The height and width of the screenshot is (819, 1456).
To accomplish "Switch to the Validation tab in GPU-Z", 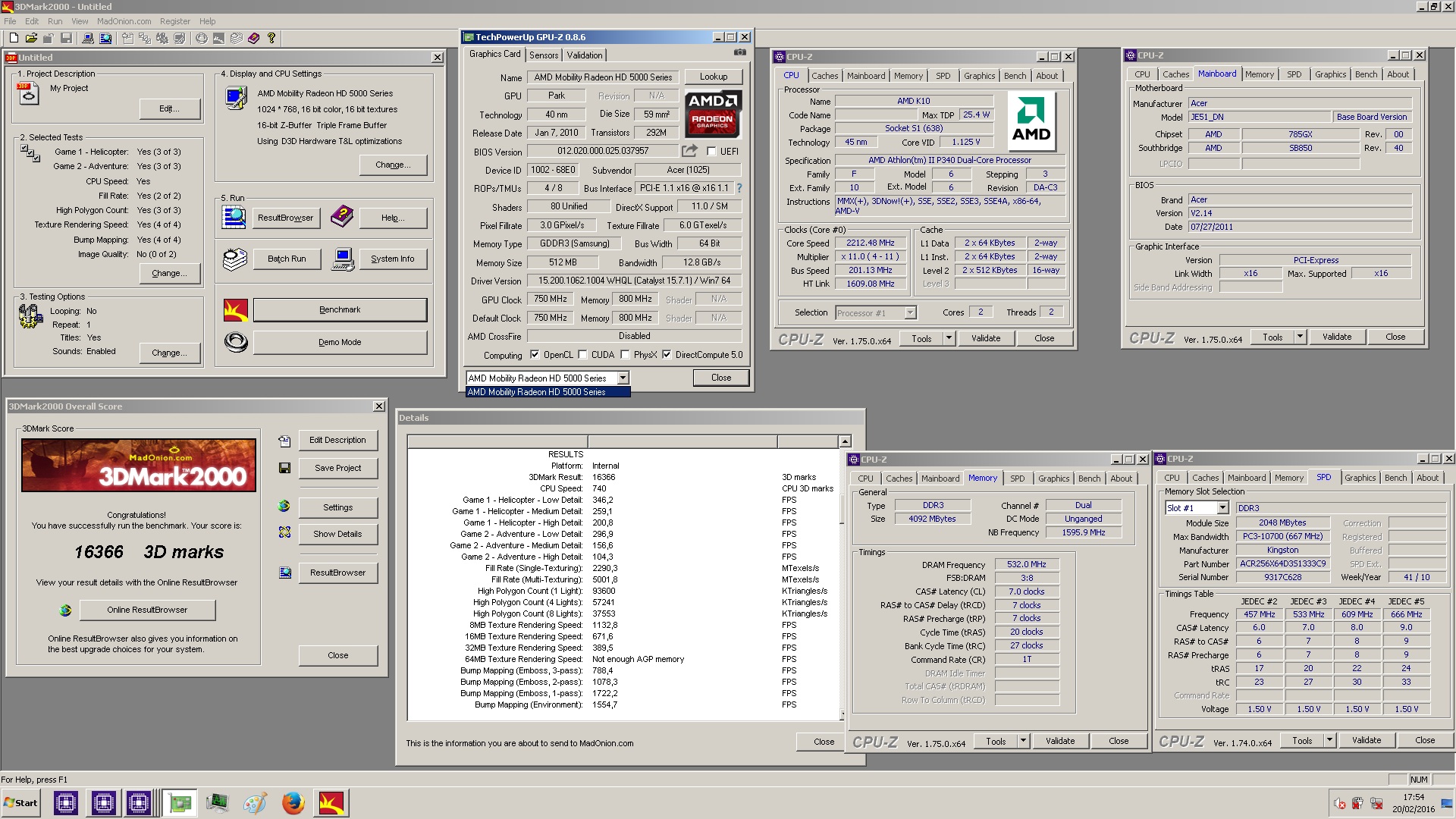I will click(585, 55).
